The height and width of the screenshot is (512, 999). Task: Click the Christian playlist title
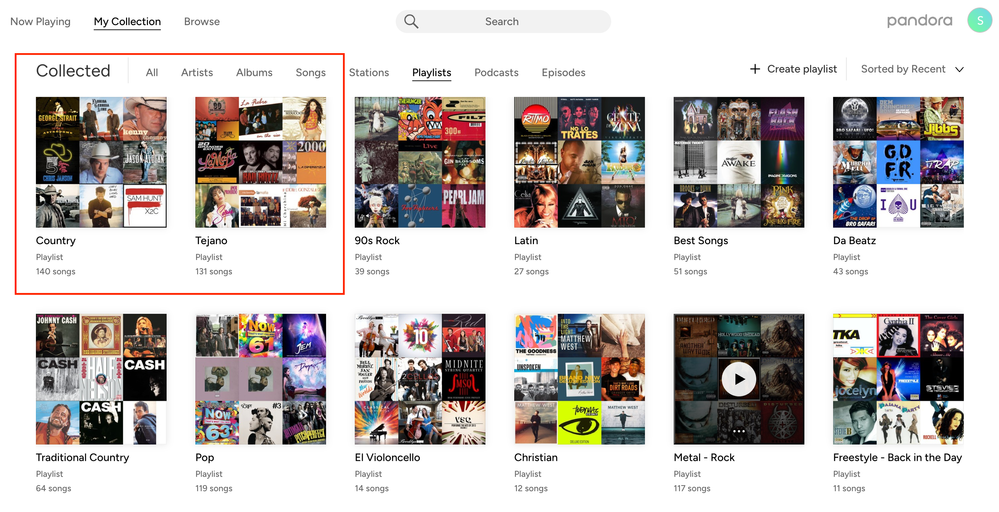[x=536, y=457]
